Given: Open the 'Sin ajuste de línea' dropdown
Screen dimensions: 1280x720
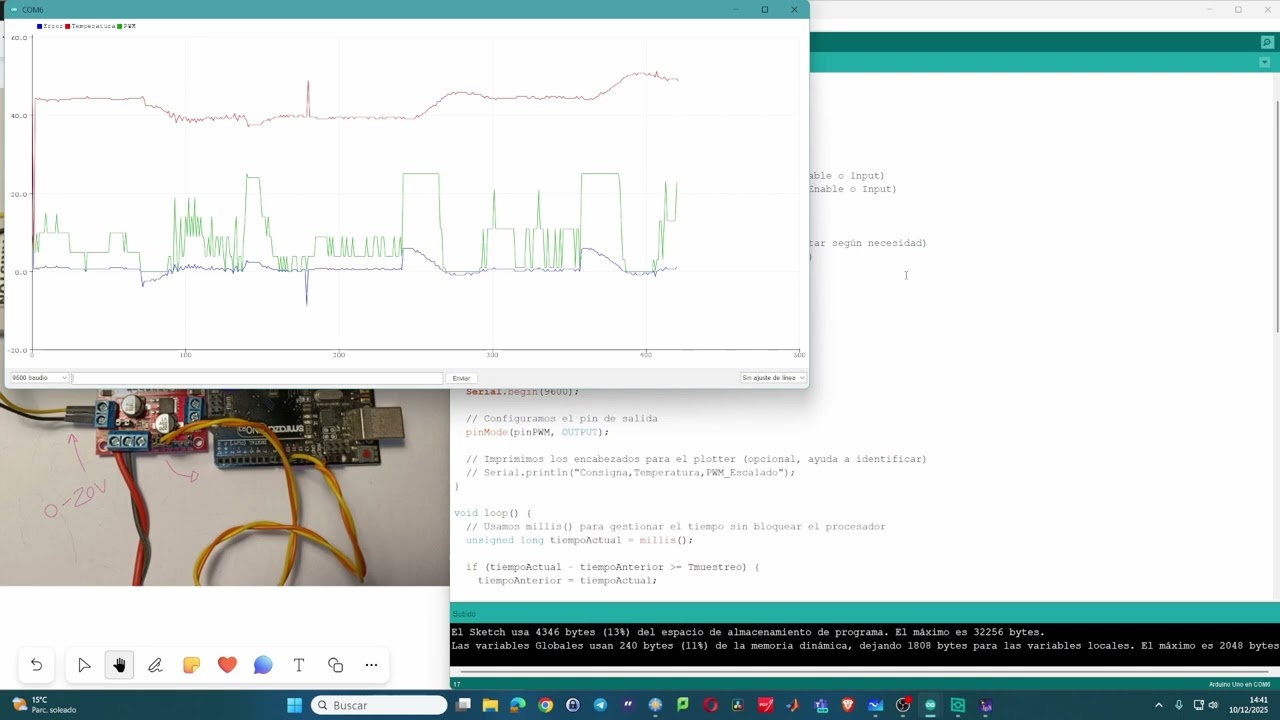Looking at the screenshot, I should [773, 378].
